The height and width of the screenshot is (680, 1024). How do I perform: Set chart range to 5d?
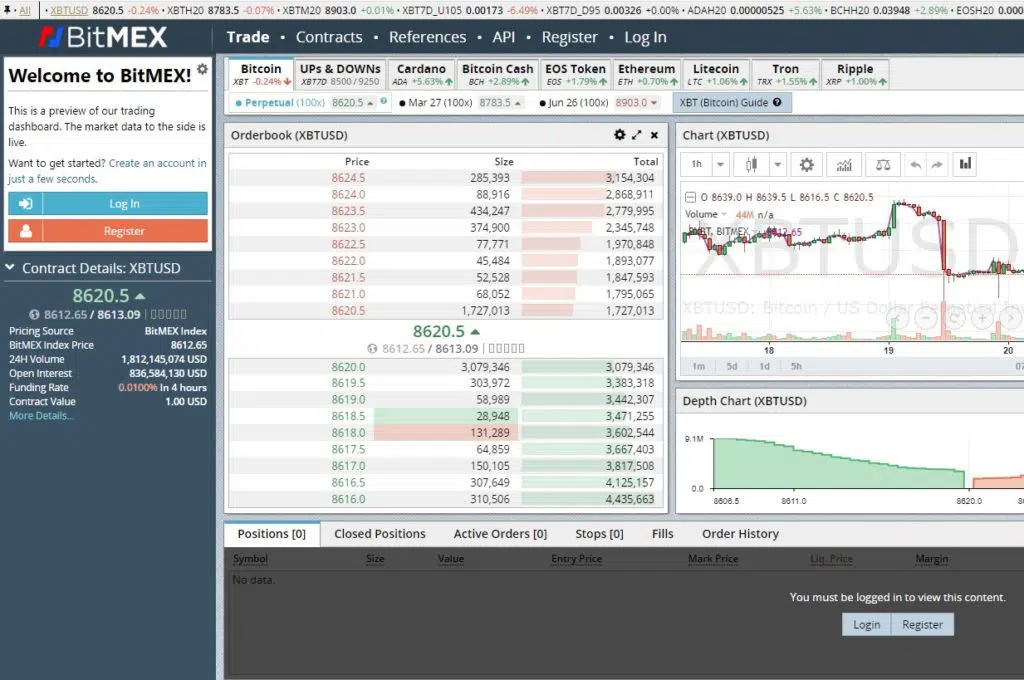point(731,366)
